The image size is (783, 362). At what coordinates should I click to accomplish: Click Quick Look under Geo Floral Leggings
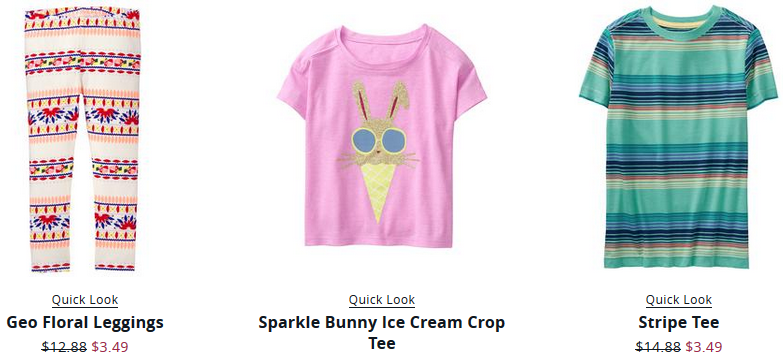pos(85,300)
